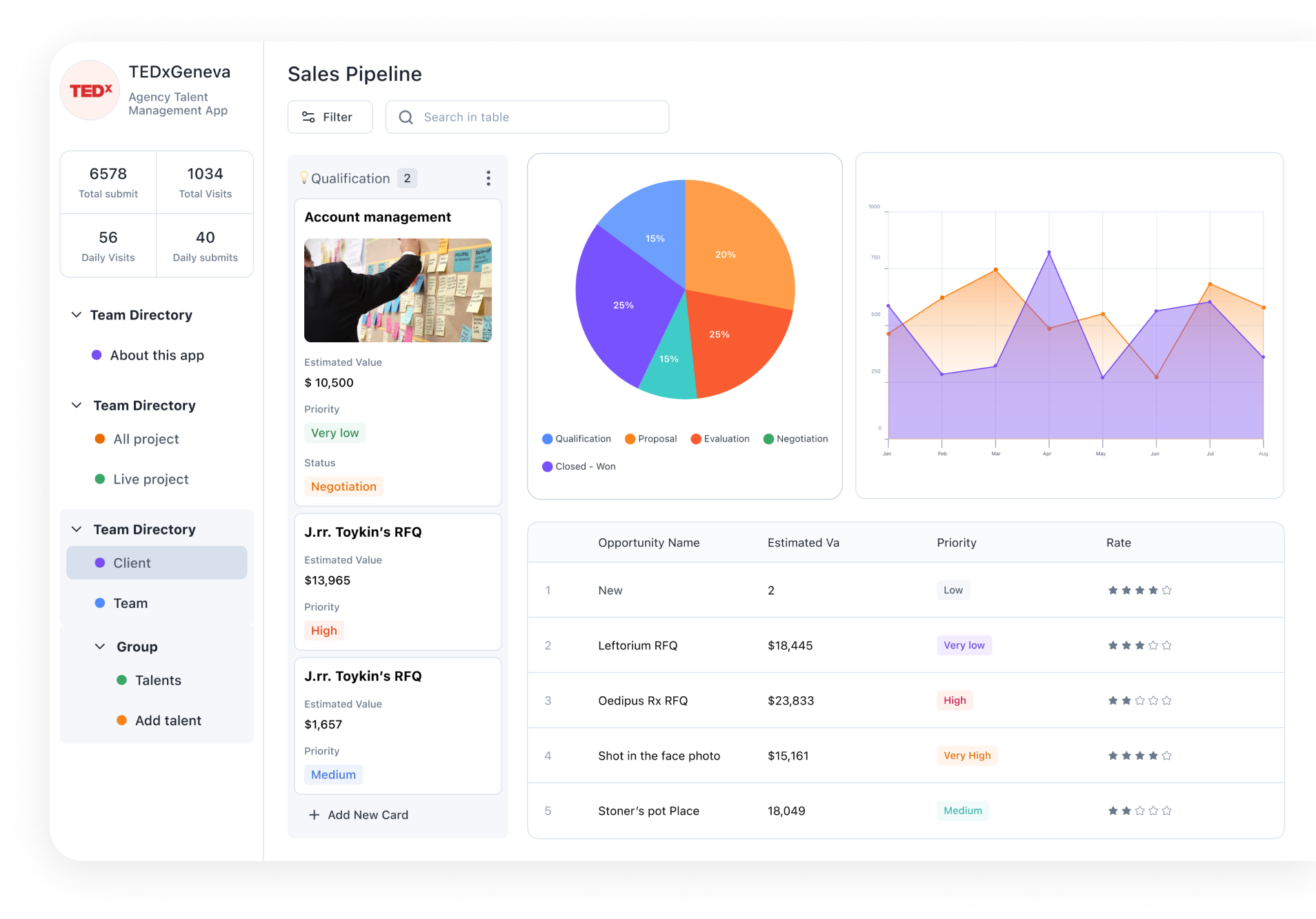1316x919 pixels.
Task: Collapse the Team Directory containing Client
Action: pyautogui.click(x=76, y=529)
